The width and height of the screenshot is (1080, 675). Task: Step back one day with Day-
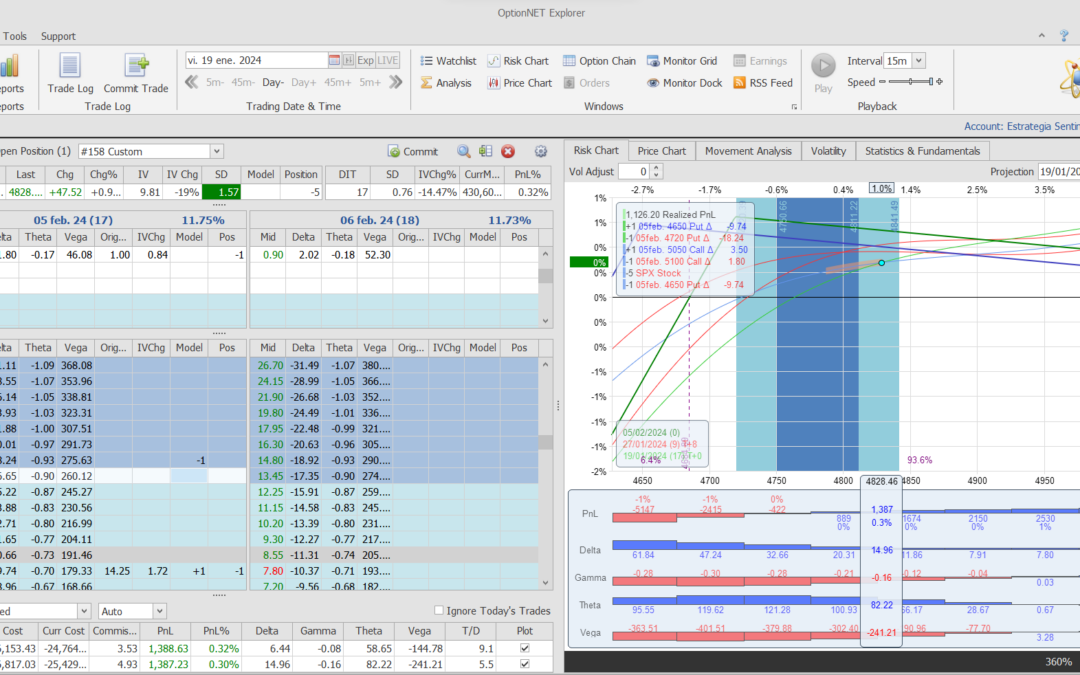pos(273,83)
